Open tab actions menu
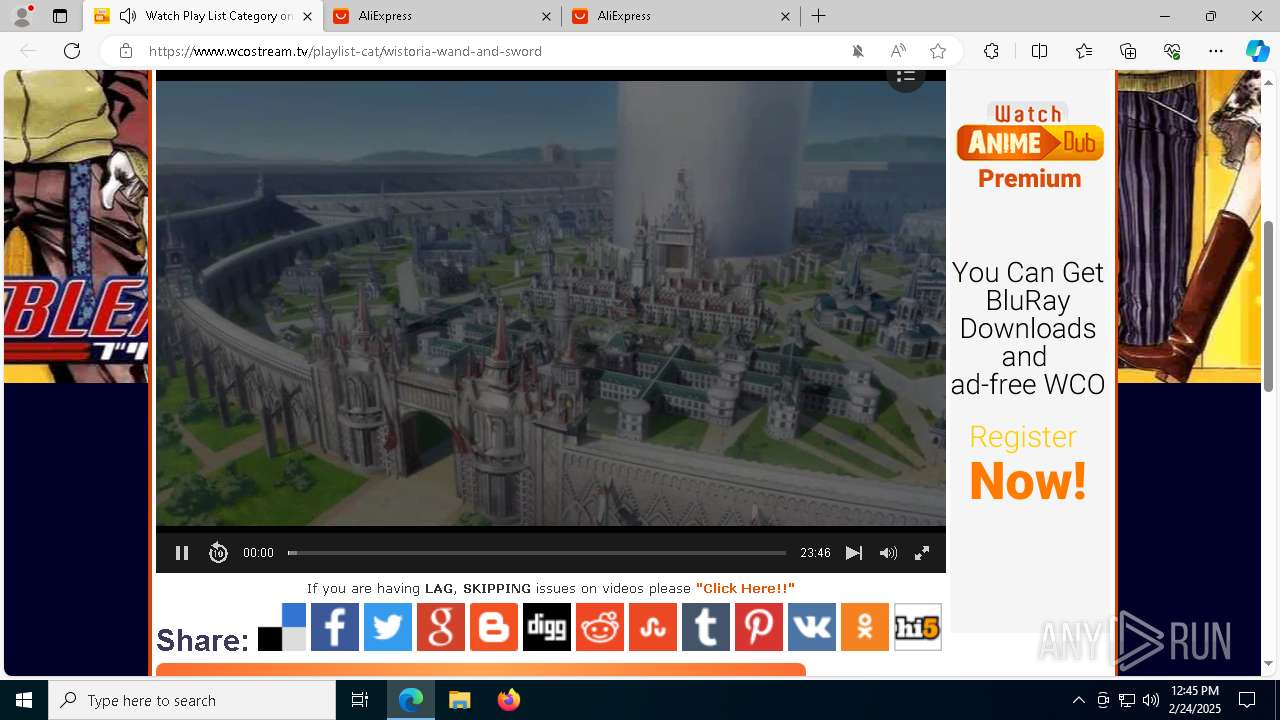This screenshot has height=720, width=1280. point(60,16)
